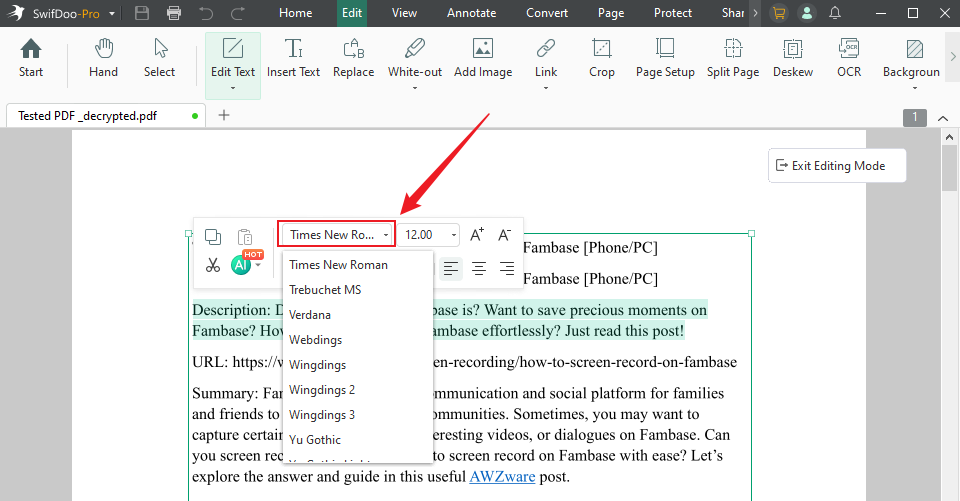Image resolution: width=960 pixels, height=501 pixels.
Task: Open the Replace text tool
Action: 353,58
